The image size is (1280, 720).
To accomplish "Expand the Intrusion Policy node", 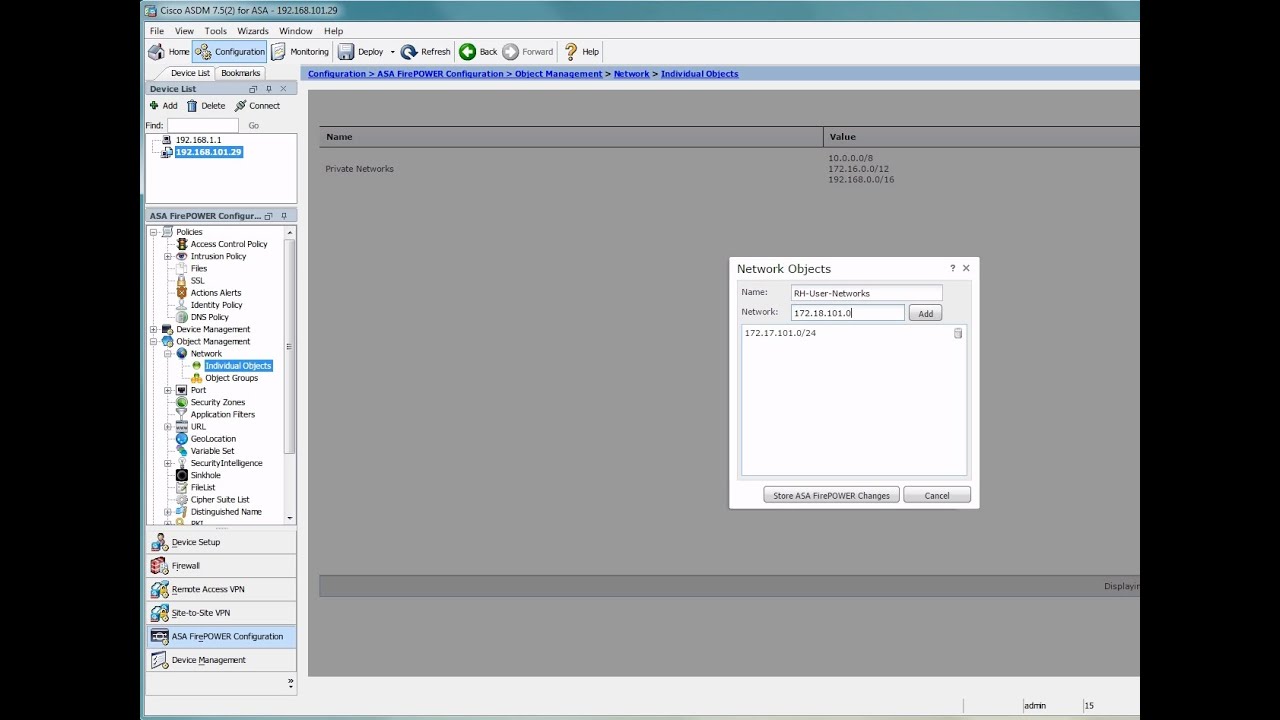I will (x=168, y=256).
